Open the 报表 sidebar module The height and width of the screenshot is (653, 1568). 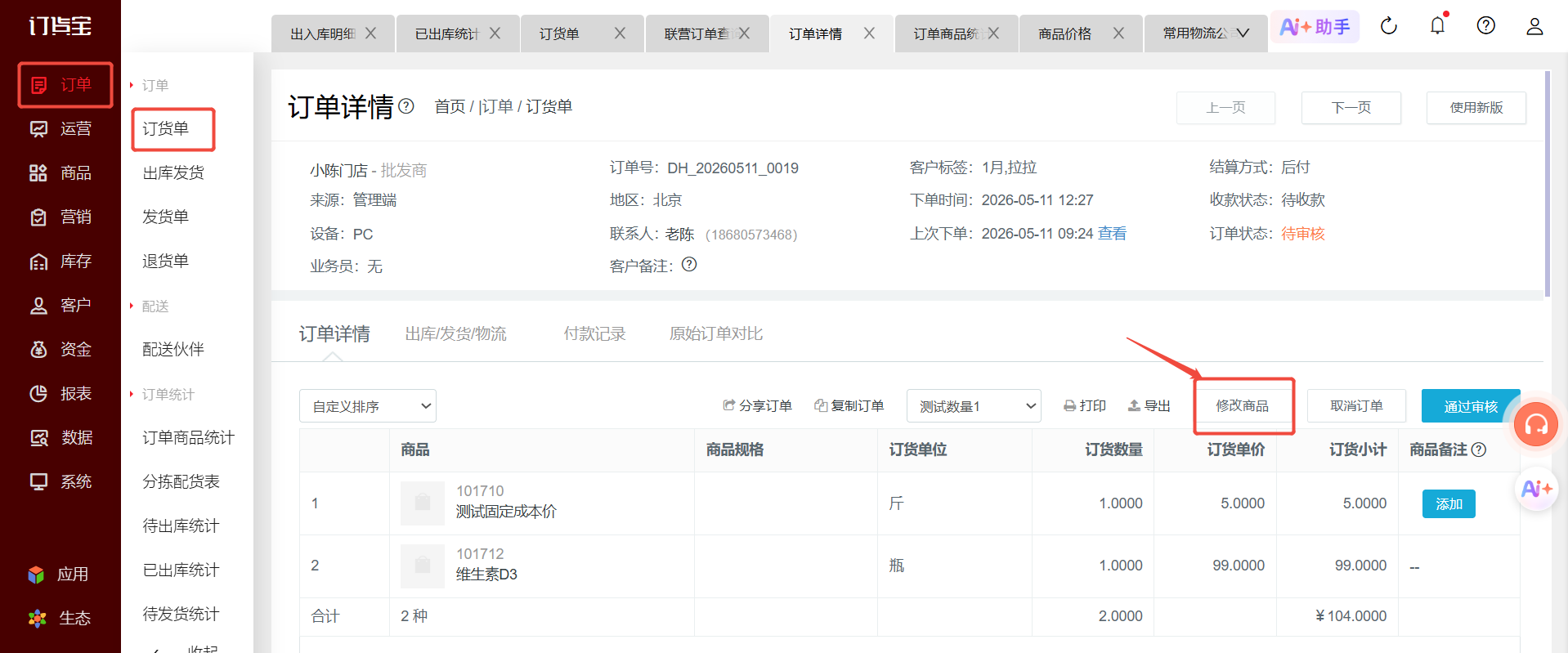click(x=60, y=394)
